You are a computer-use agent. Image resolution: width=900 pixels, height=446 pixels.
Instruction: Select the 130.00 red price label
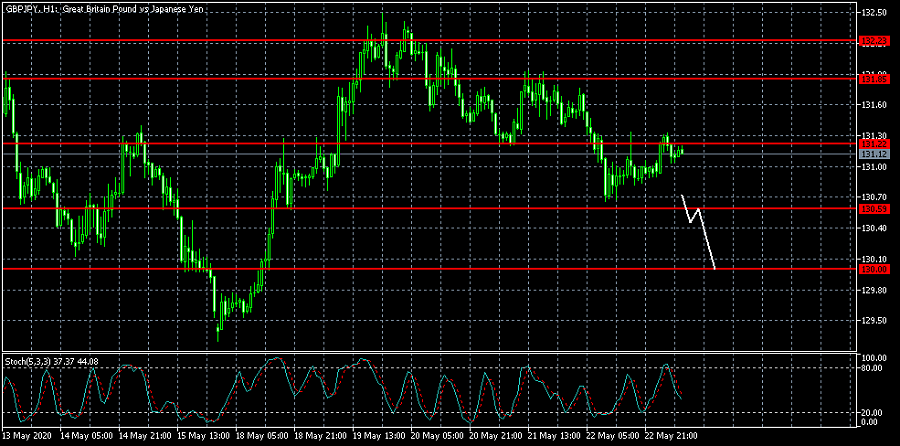pyautogui.click(x=874, y=270)
